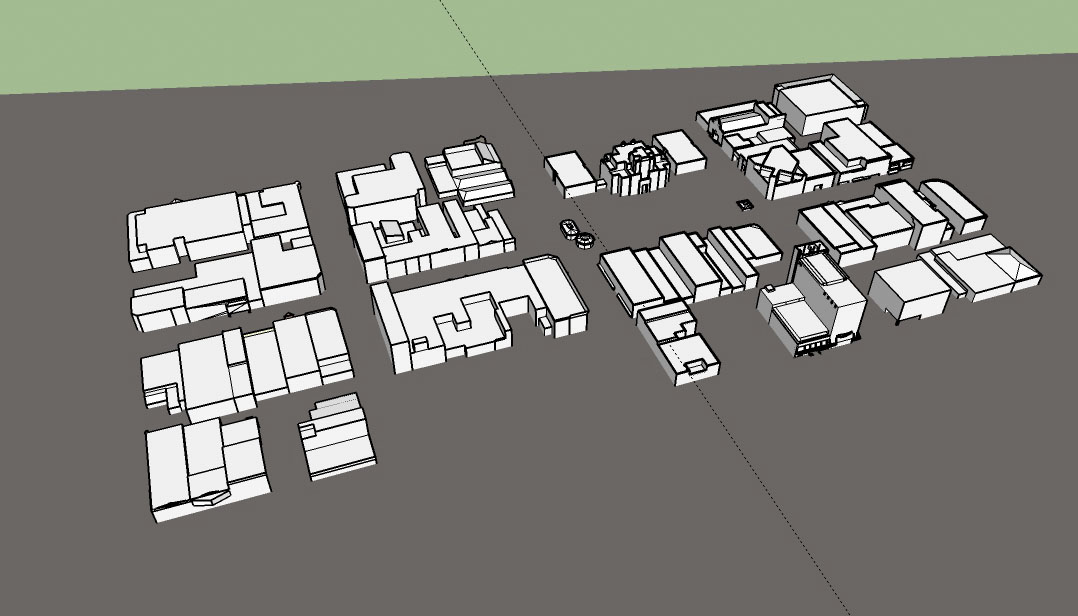Click the empty gray ground at bottom right
1078x616 pixels.
coord(950,500)
